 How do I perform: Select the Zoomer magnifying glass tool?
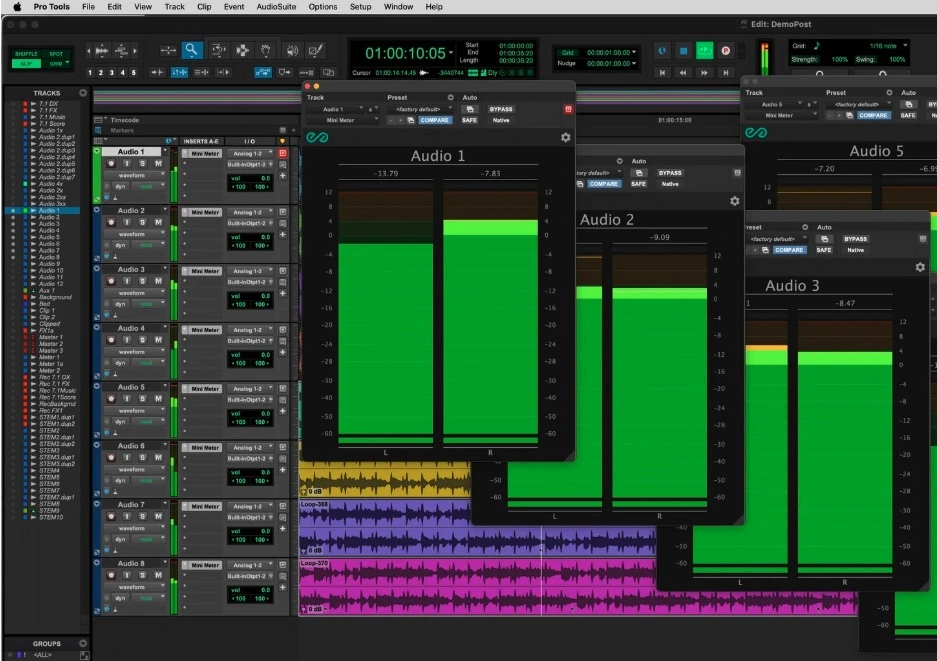click(192, 50)
